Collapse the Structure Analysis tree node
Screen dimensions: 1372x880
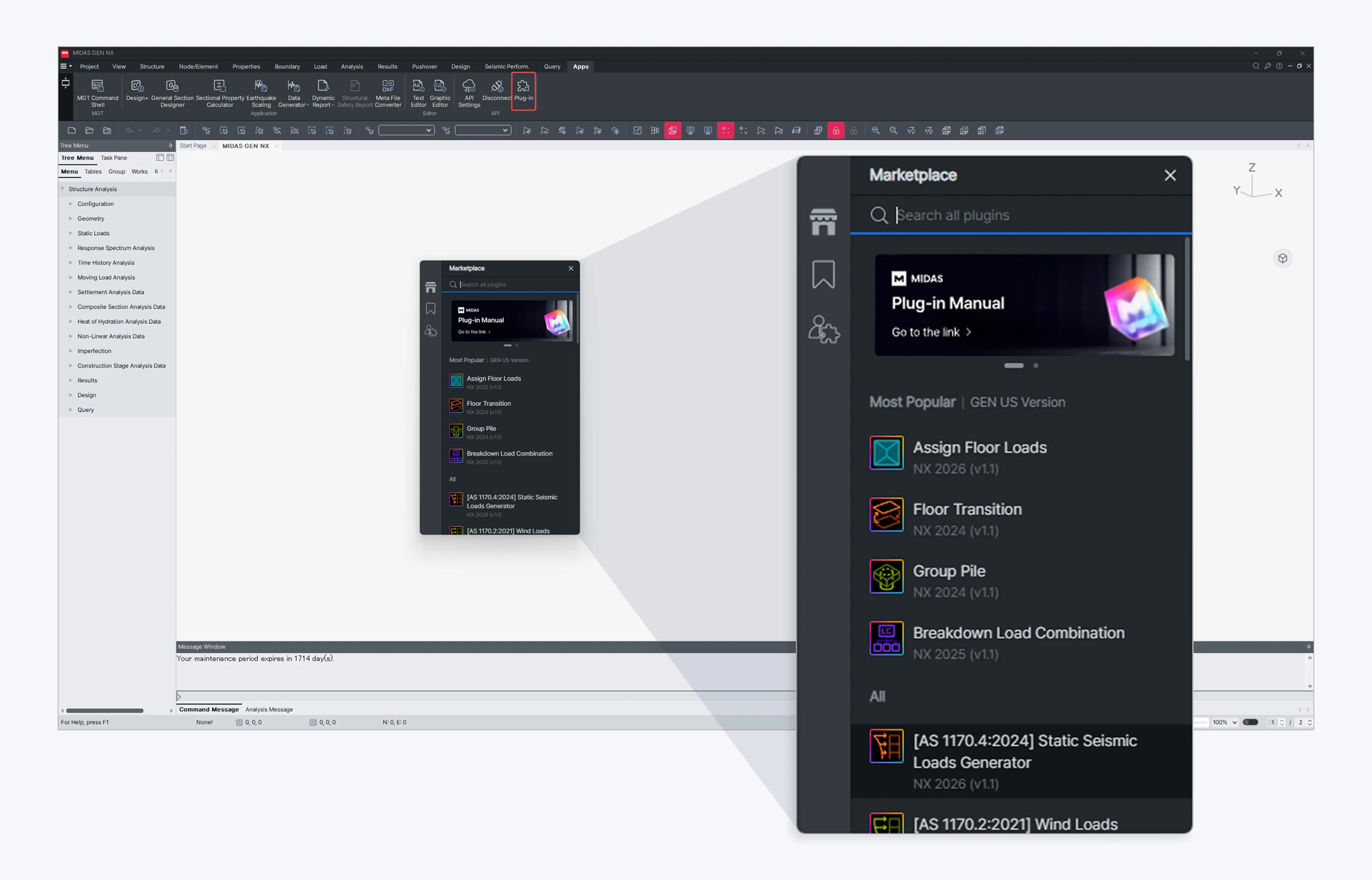click(62, 189)
